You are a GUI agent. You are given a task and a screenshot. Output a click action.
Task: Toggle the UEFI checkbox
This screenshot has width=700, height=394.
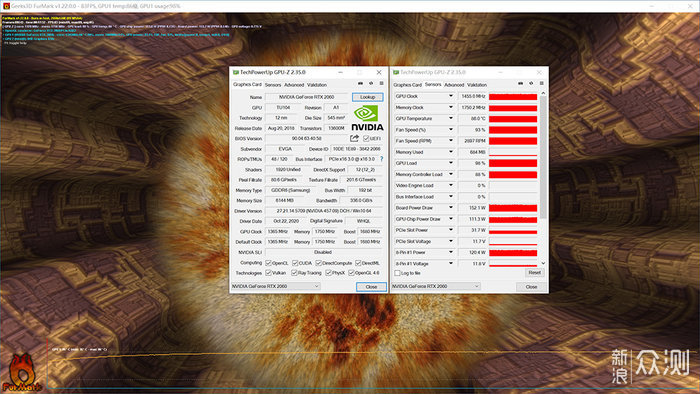pos(366,139)
